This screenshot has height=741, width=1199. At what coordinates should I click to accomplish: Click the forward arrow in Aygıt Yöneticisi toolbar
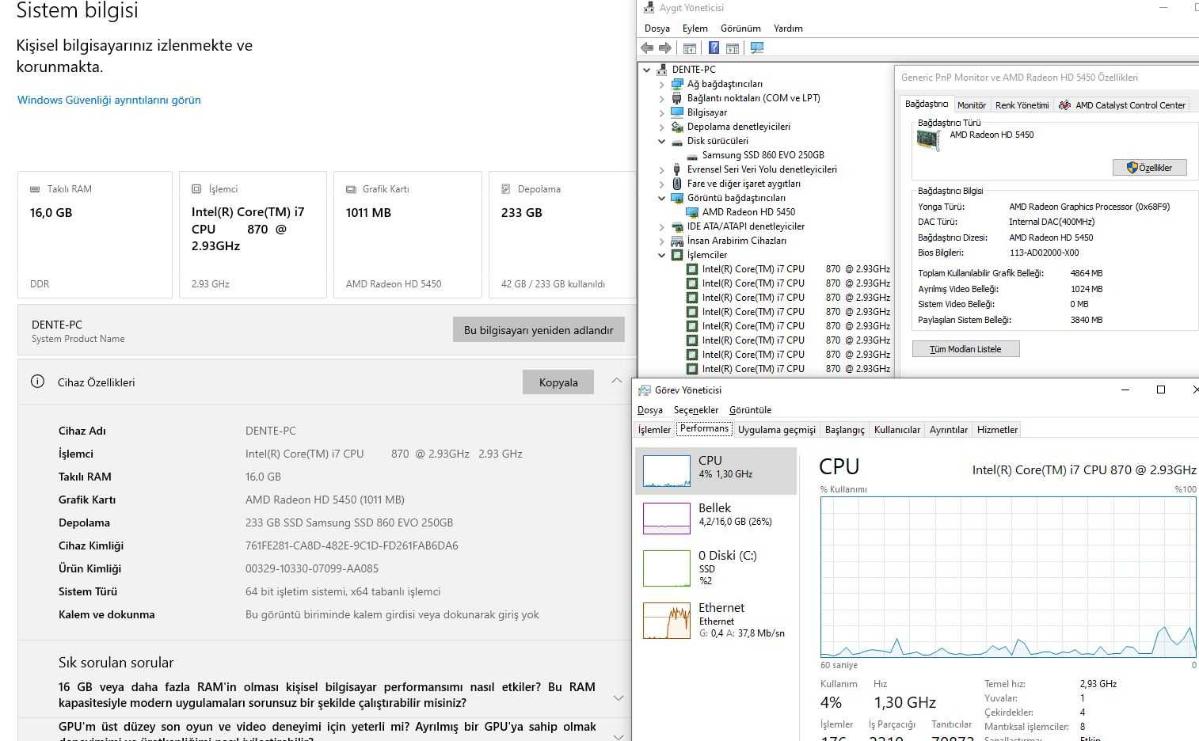665,48
